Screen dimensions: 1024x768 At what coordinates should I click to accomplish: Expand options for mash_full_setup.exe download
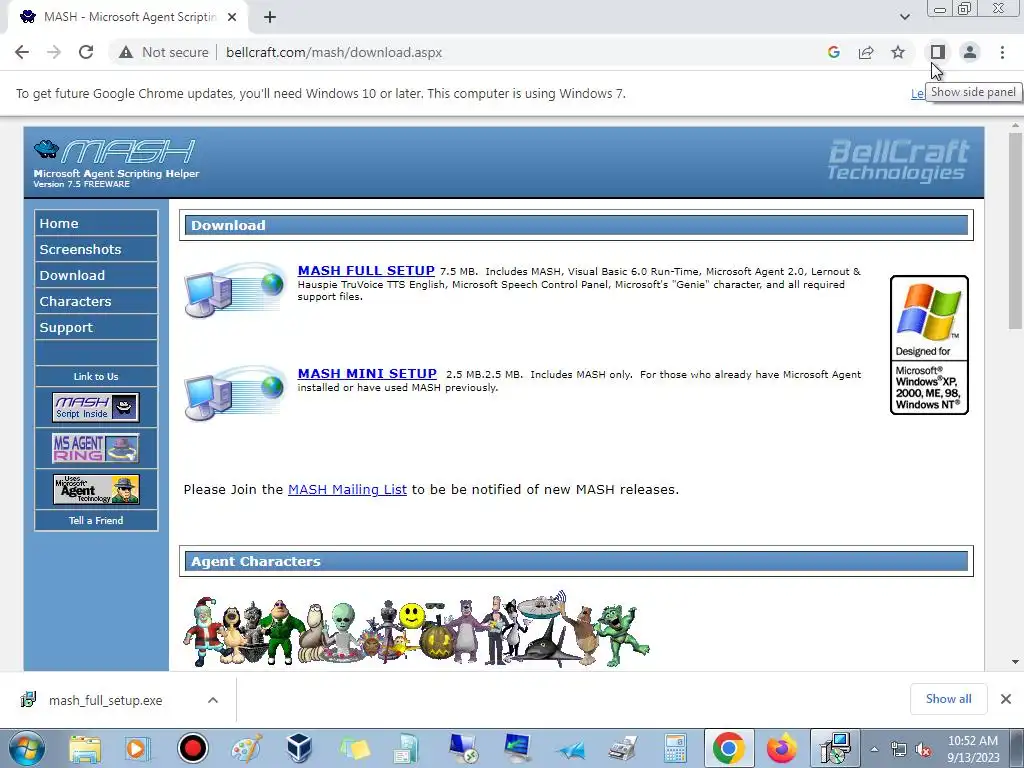tap(213, 700)
